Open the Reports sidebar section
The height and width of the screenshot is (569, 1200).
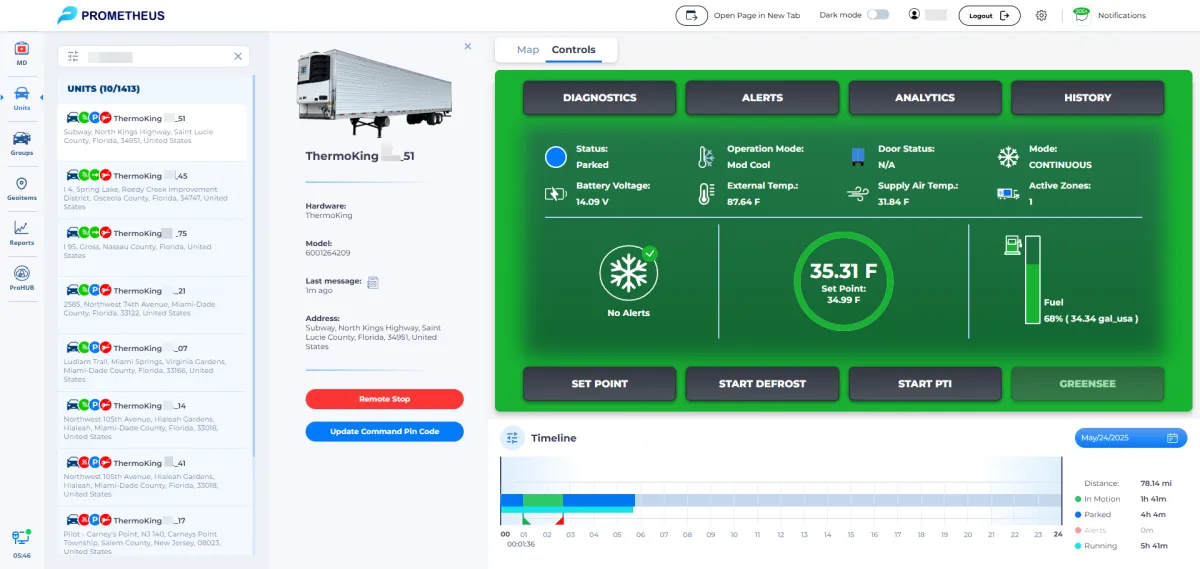[x=21, y=233]
